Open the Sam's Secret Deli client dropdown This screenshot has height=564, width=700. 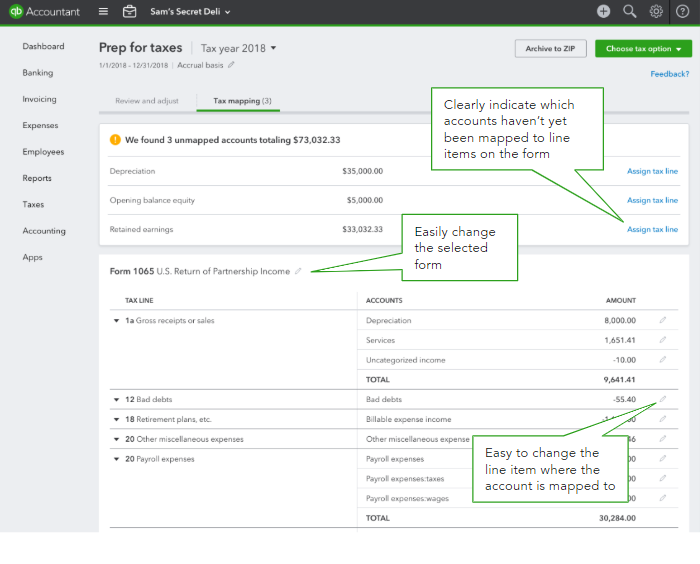[190, 12]
